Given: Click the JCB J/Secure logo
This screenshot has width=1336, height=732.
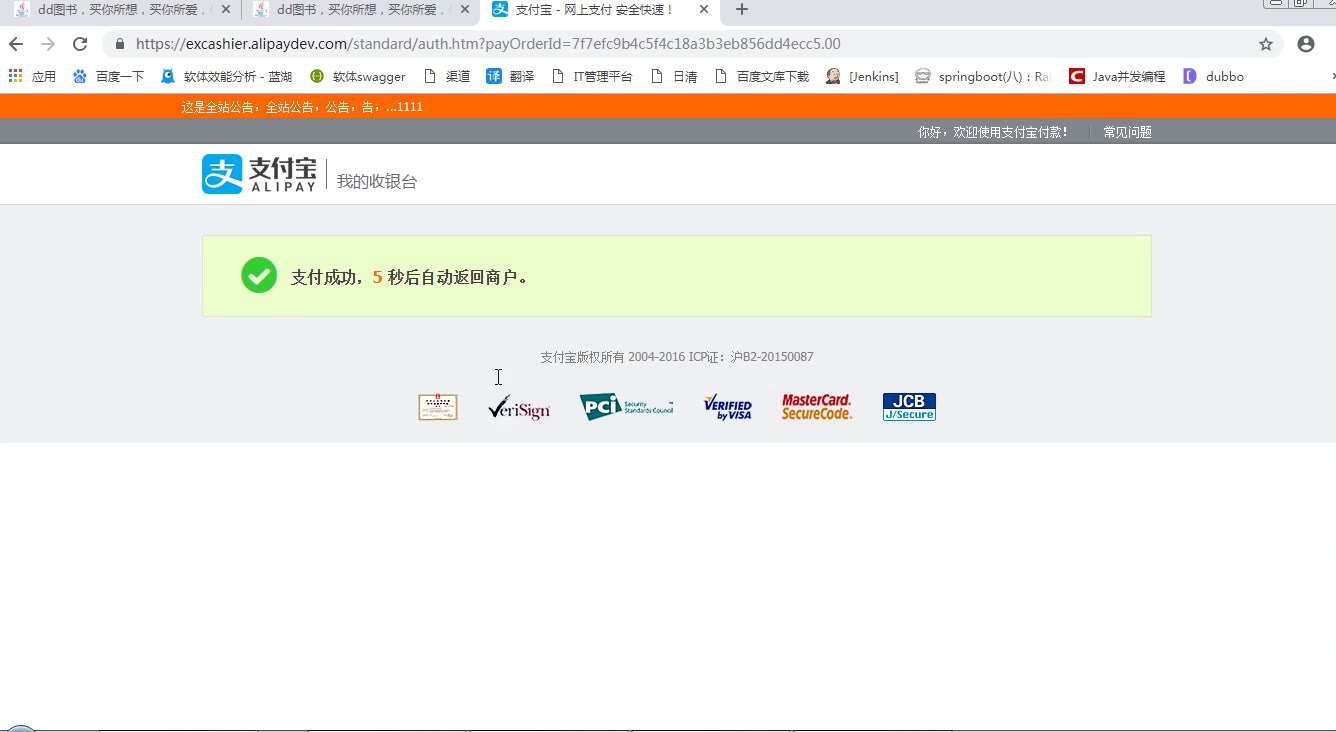Looking at the screenshot, I should point(909,407).
